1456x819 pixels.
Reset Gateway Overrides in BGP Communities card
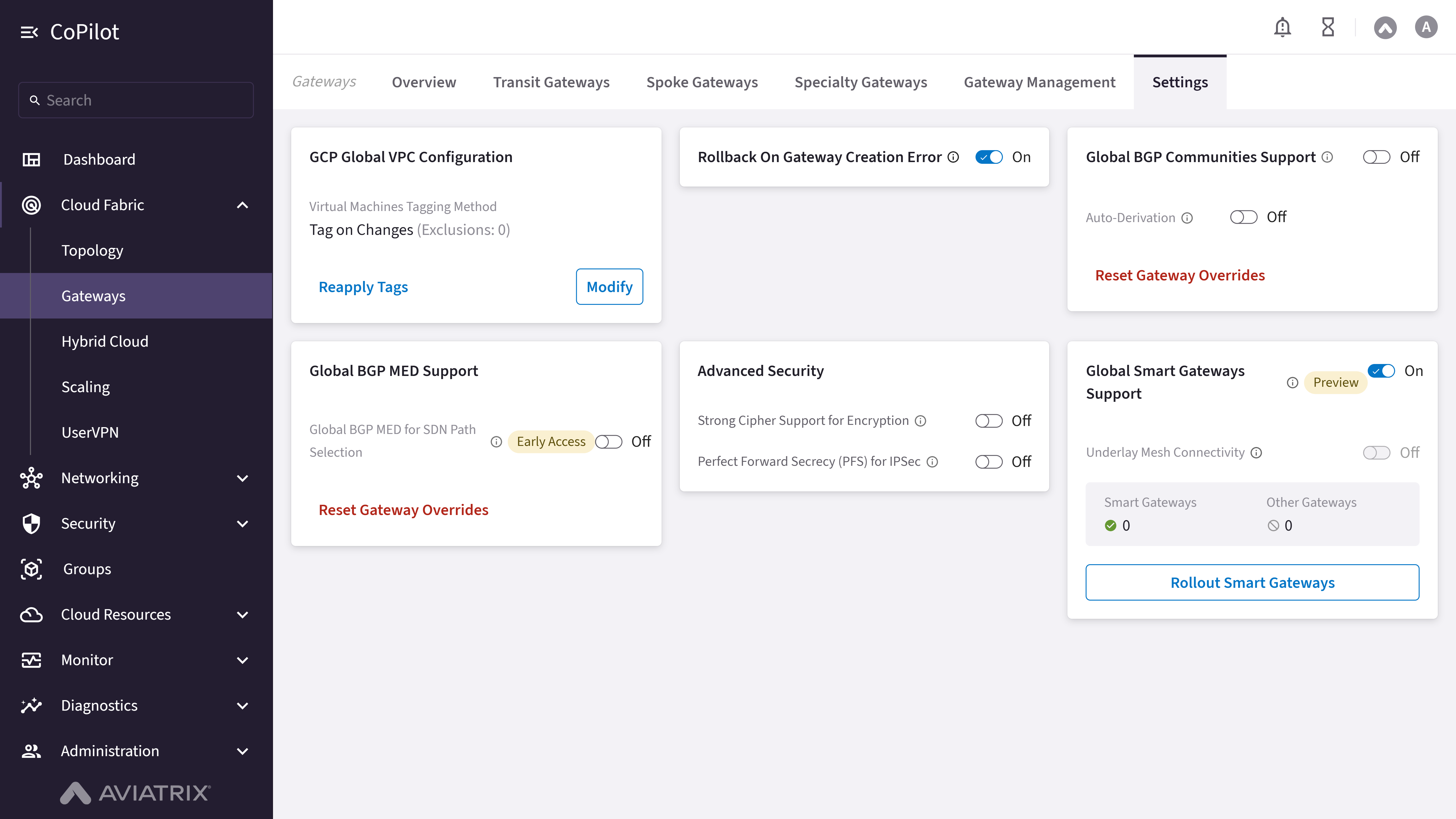coord(1180,275)
